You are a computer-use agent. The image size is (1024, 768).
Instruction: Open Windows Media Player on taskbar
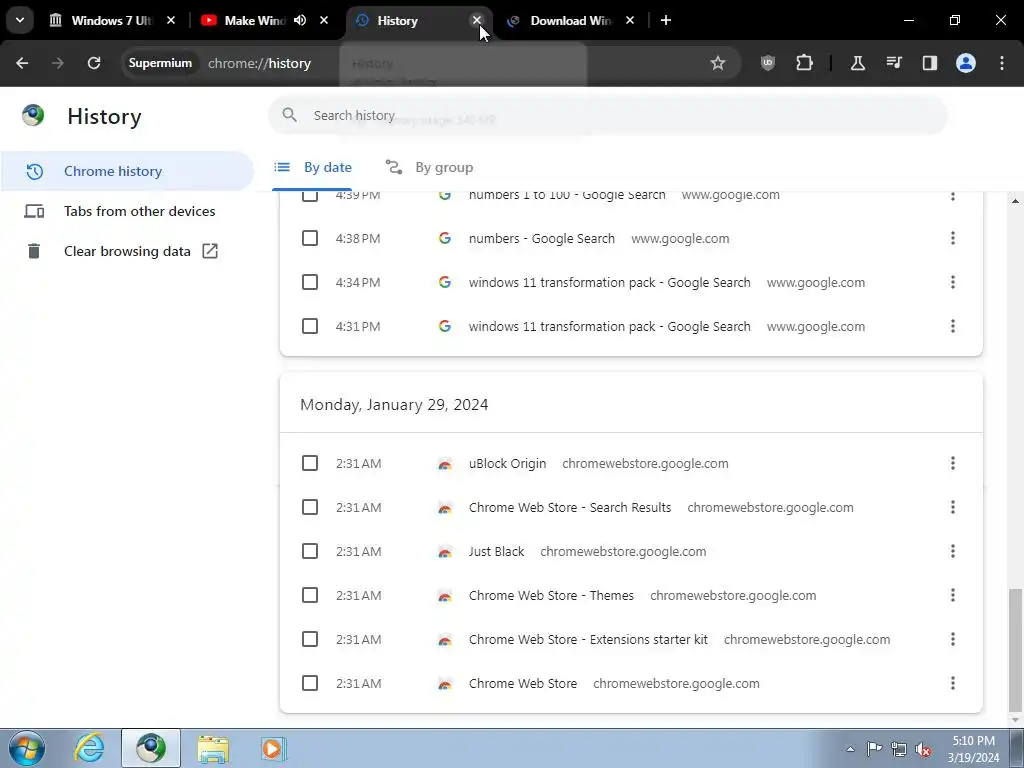(x=274, y=748)
